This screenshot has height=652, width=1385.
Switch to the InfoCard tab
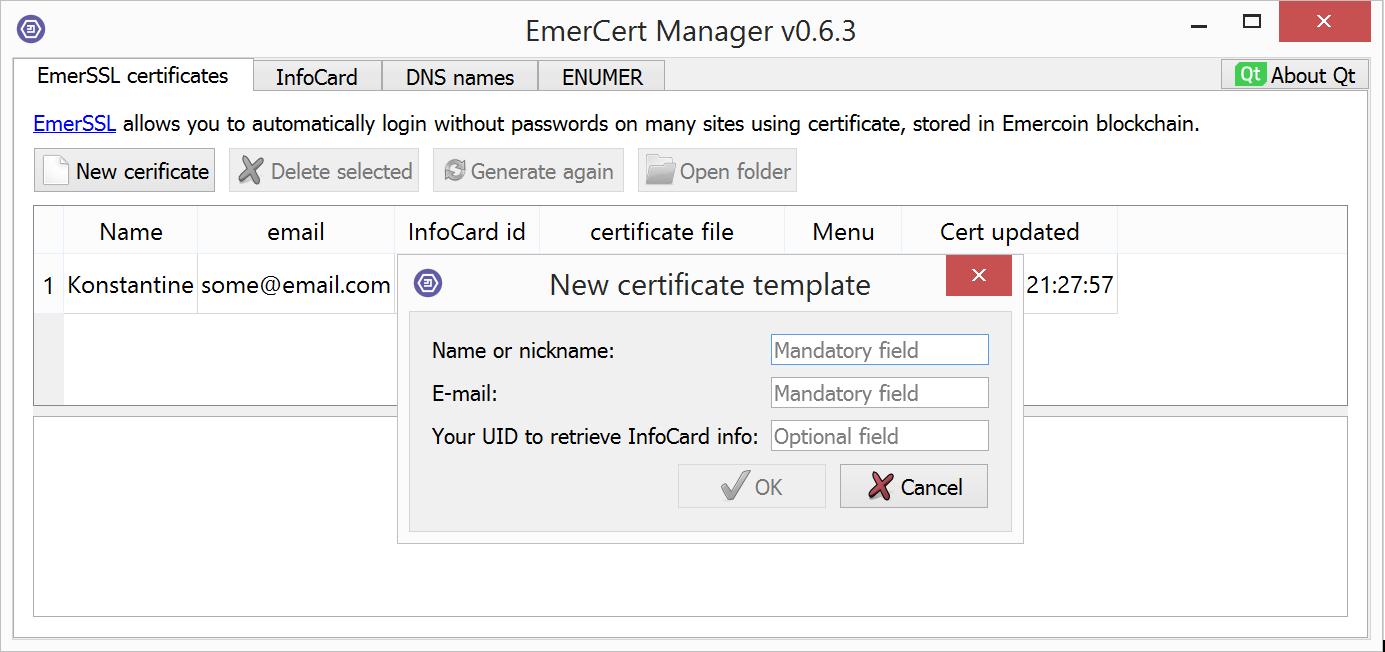[x=317, y=77]
